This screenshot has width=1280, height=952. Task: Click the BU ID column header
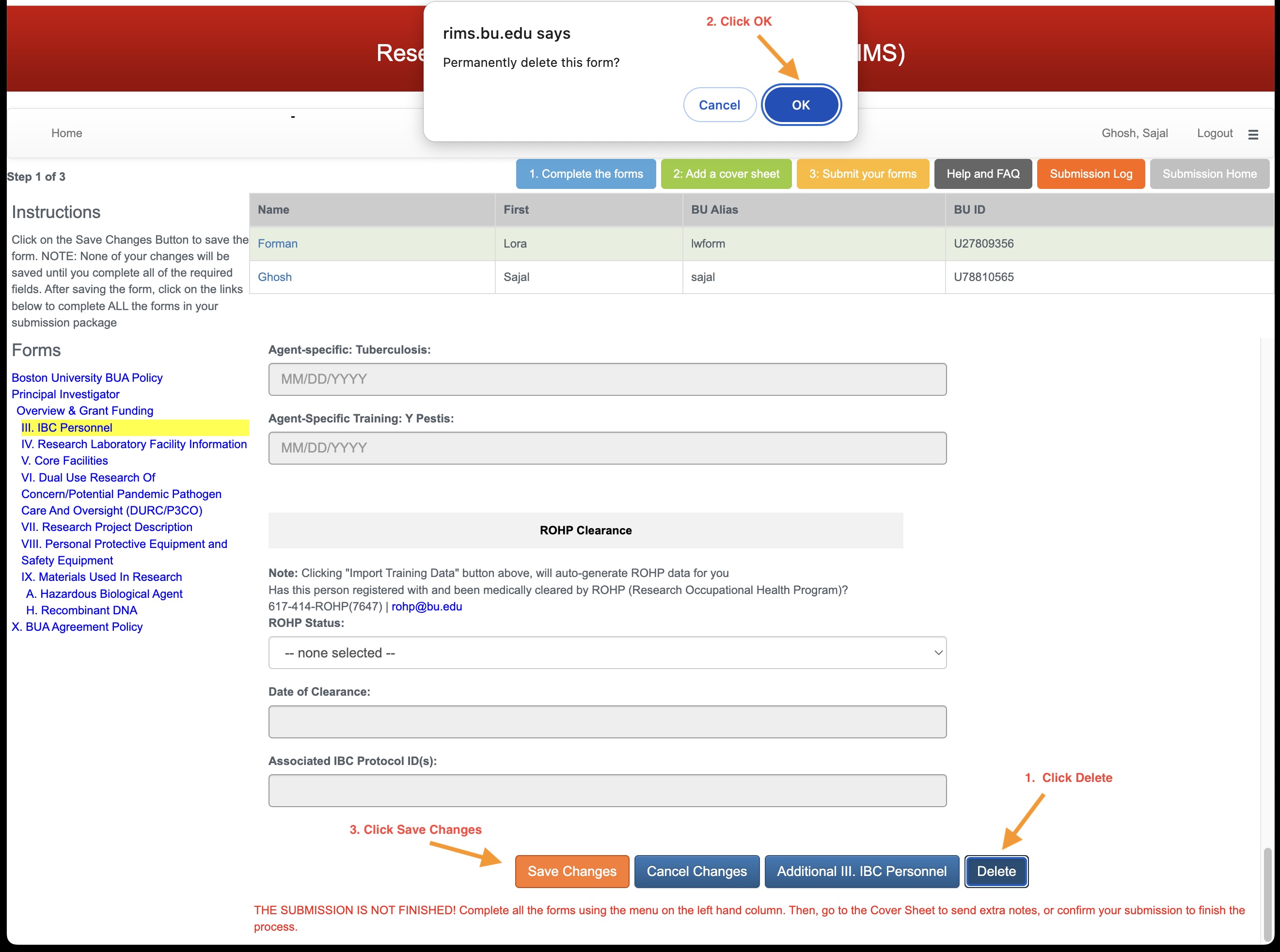pyautogui.click(x=1109, y=210)
